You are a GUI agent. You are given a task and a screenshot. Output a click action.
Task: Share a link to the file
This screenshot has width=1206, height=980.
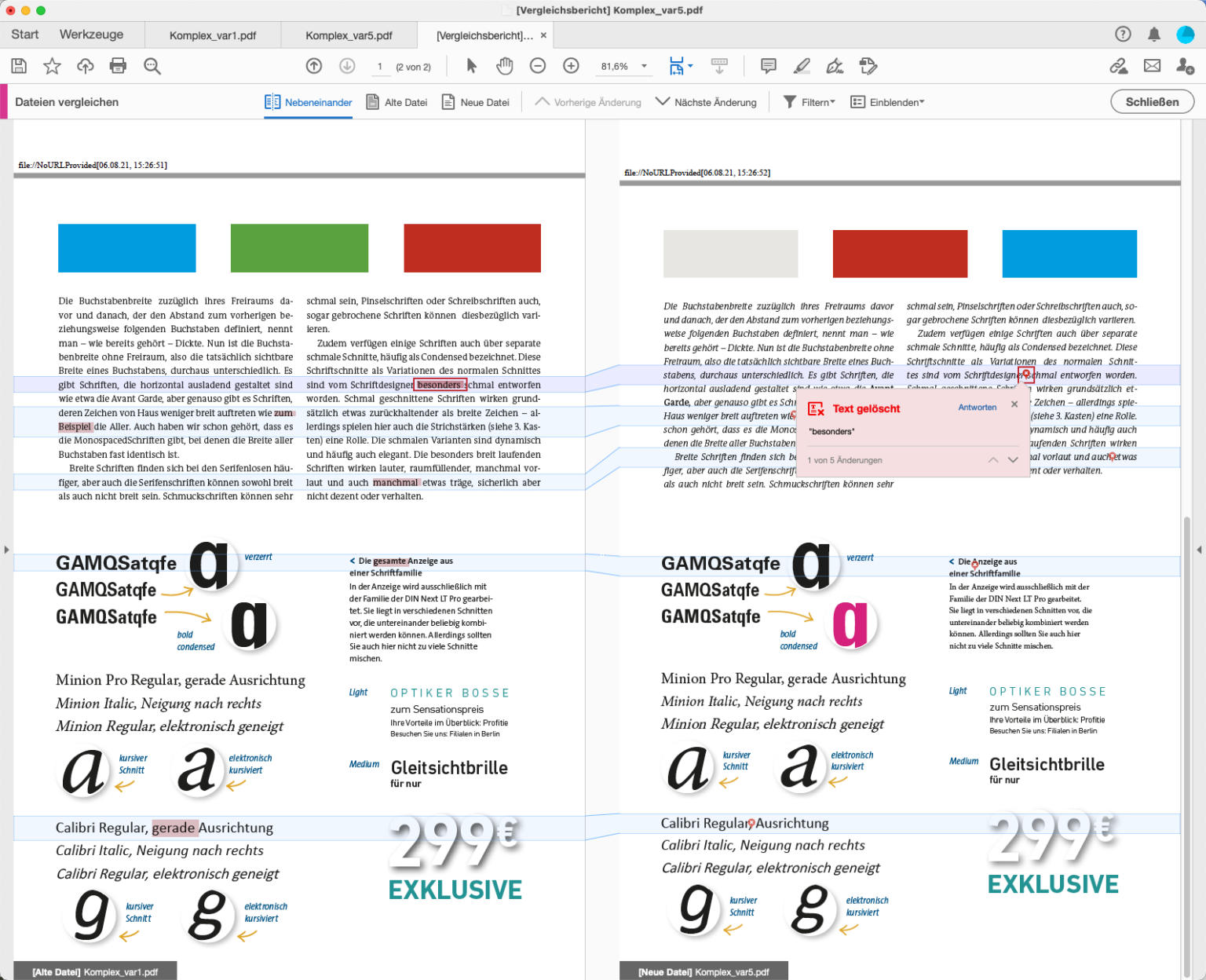click(x=1119, y=67)
